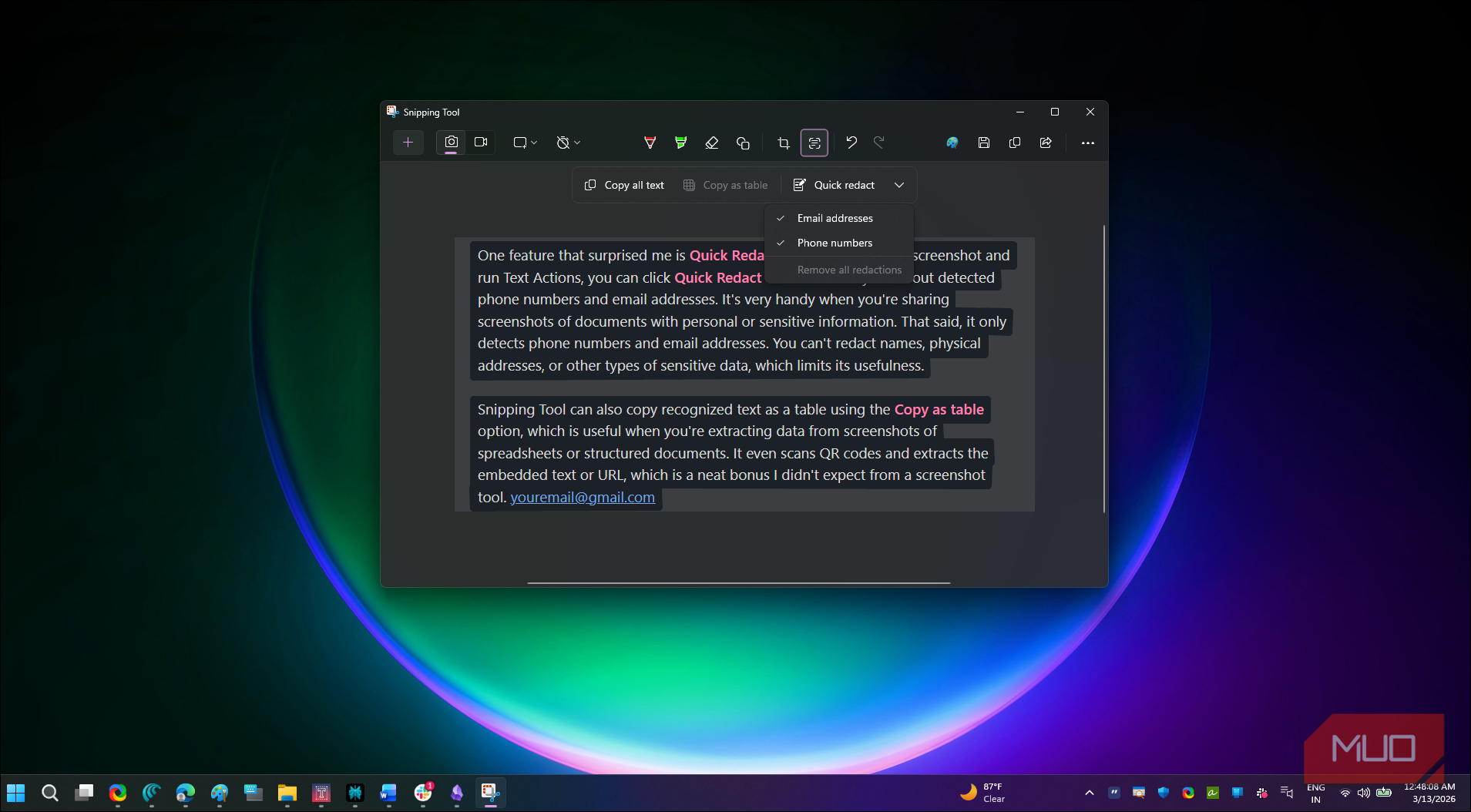Click the pink 'Copy as table' text in snip
The width and height of the screenshot is (1471, 812).
(x=939, y=409)
